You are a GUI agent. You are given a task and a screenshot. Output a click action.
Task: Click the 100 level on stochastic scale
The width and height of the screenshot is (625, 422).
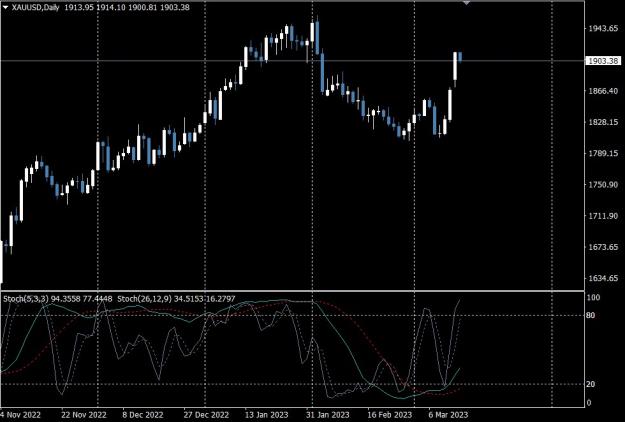(594, 297)
